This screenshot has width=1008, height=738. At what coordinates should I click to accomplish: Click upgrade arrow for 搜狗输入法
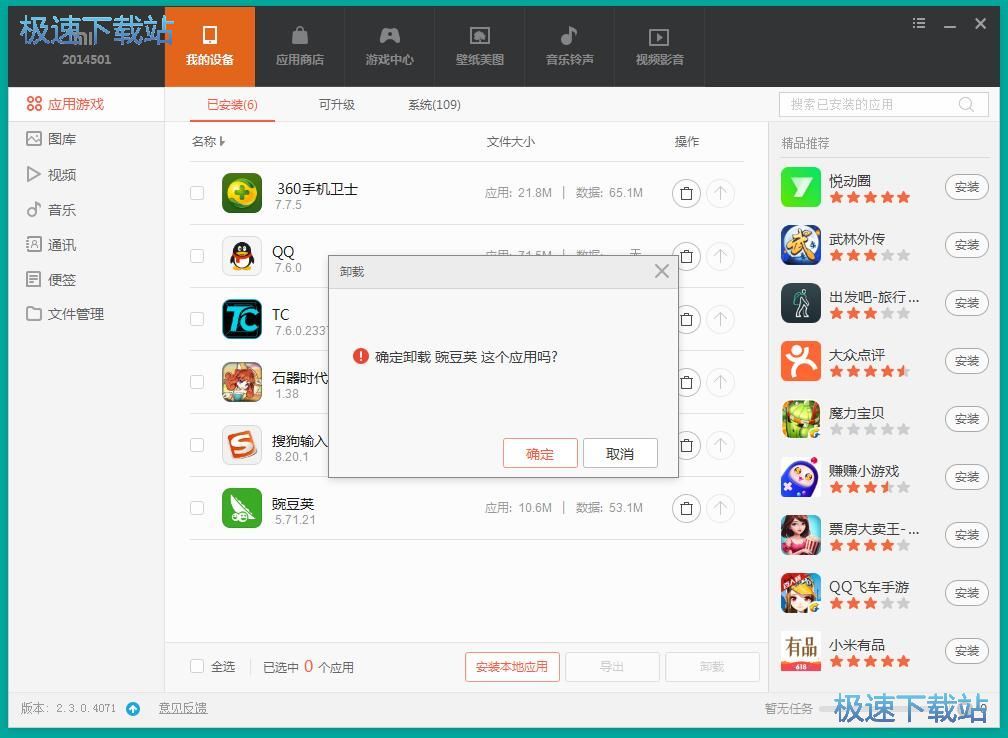click(721, 445)
